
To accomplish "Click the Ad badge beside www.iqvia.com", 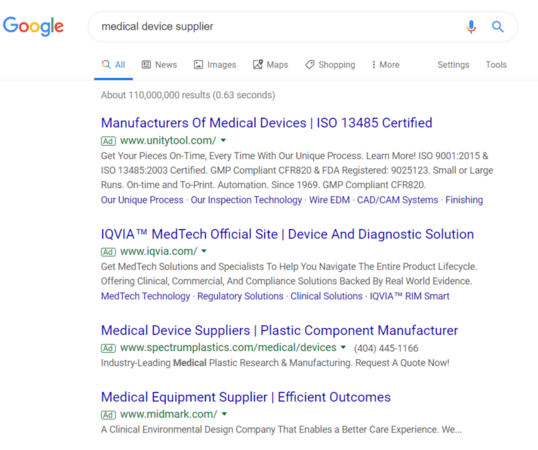I will 108,252.
